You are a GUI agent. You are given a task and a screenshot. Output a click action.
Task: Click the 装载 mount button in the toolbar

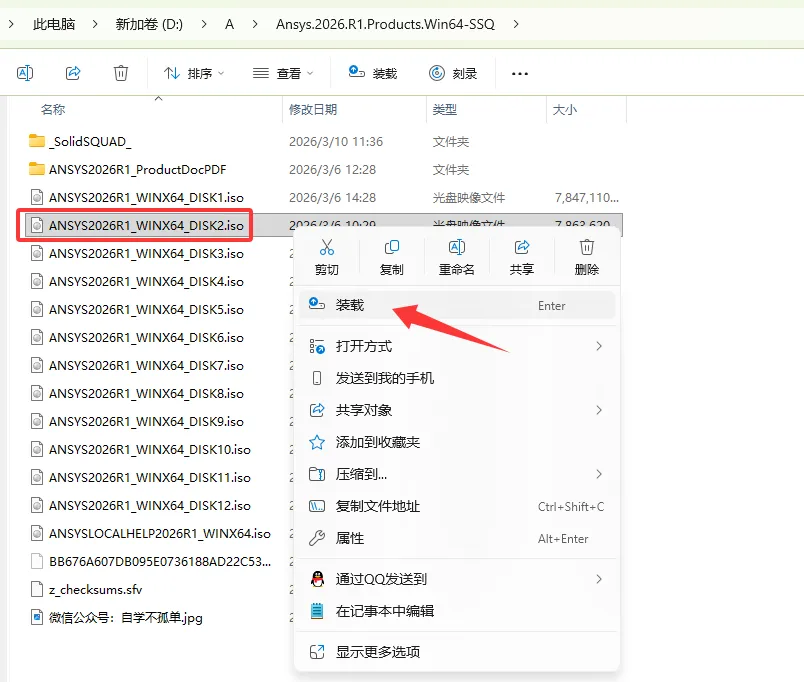point(373,74)
